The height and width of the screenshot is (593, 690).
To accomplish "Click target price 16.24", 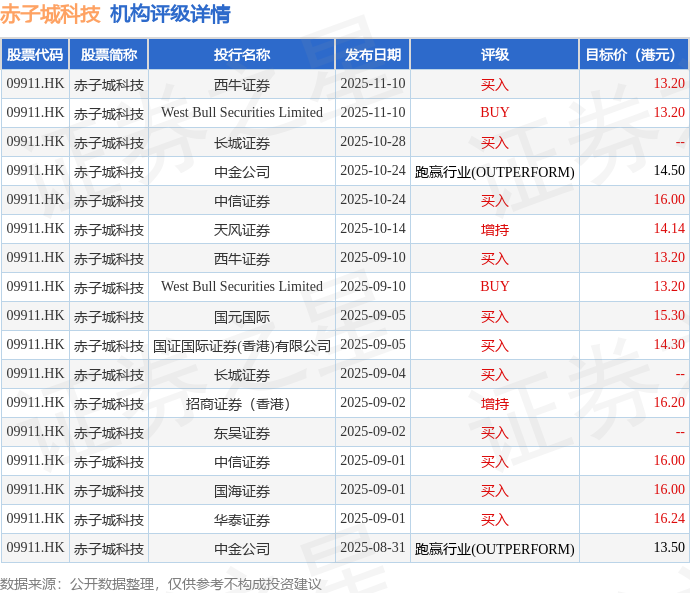I will click(669, 519).
